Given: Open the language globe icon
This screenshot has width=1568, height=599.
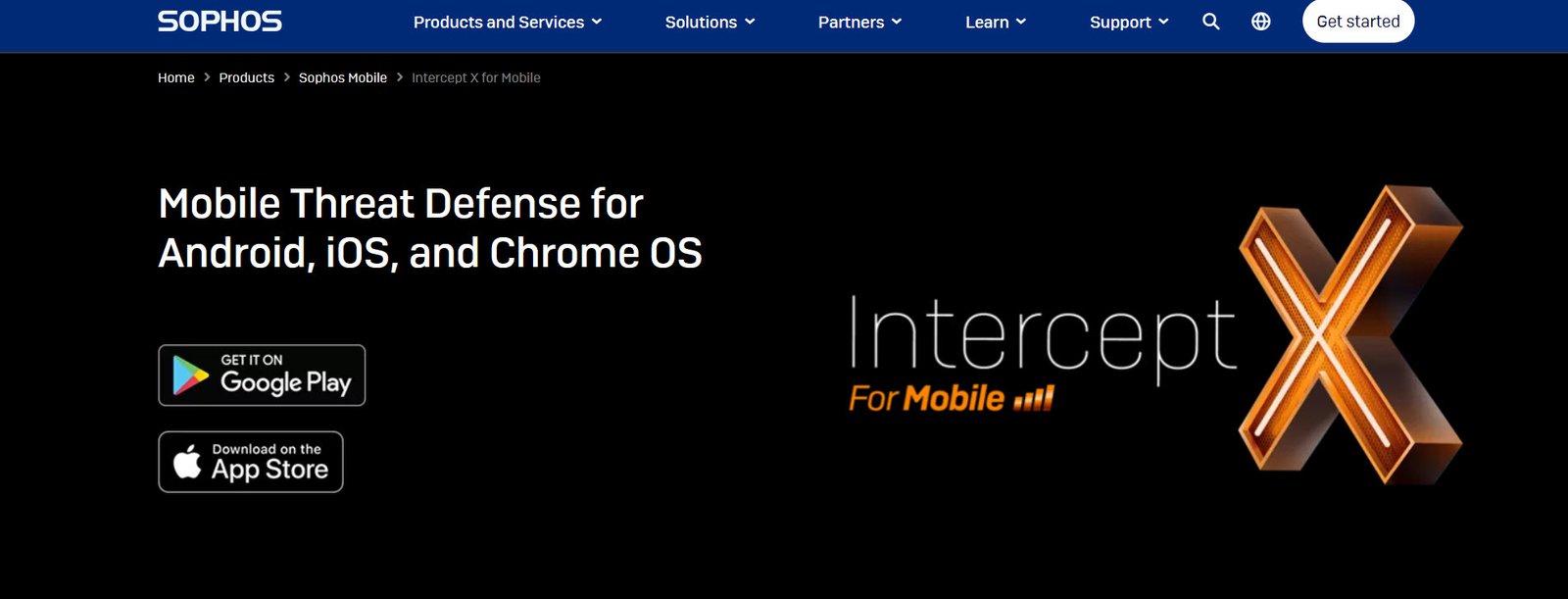Looking at the screenshot, I should click(x=1261, y=22).
